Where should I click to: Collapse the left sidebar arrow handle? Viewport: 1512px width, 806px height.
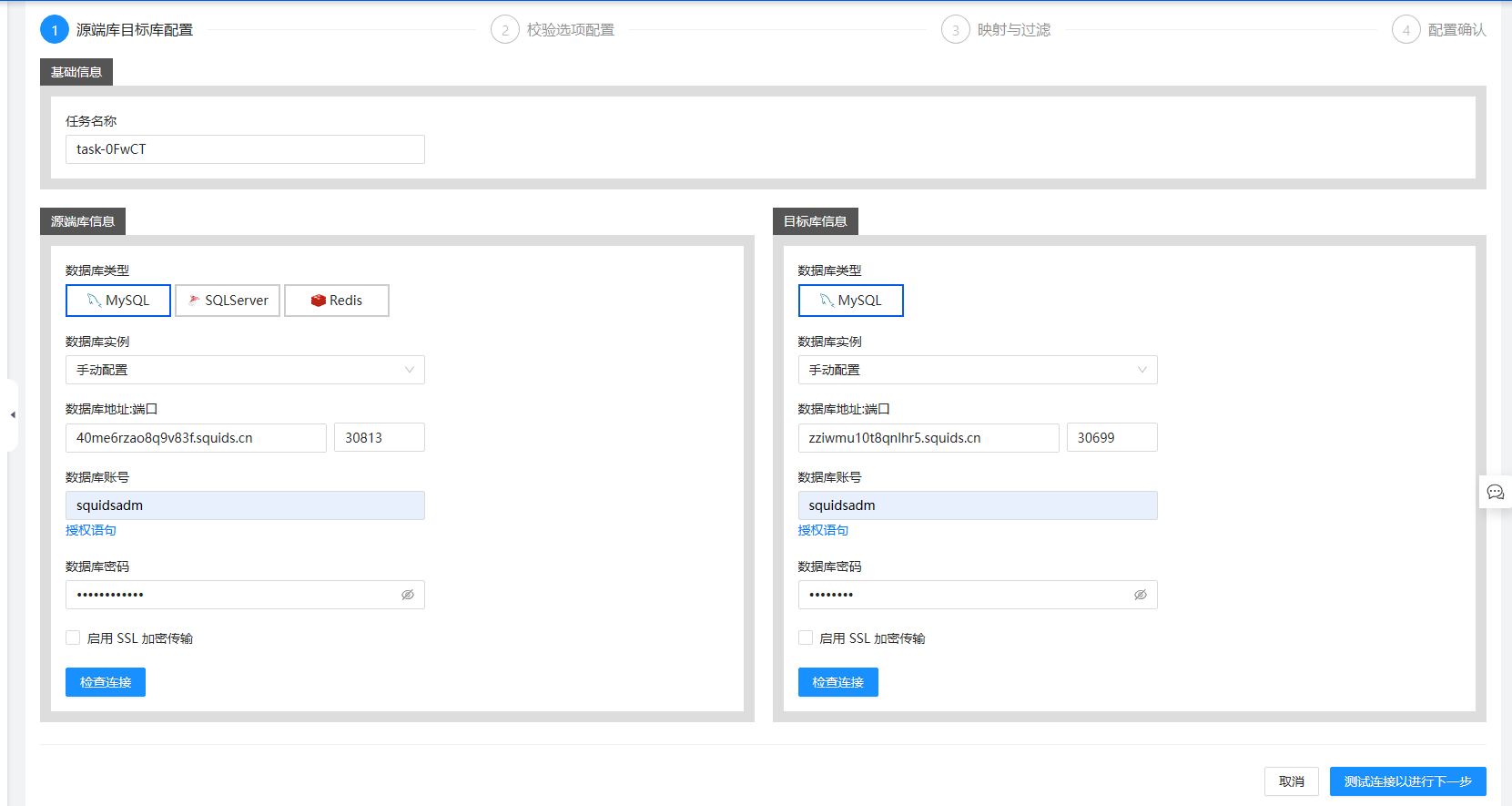click(x=13, y=415)
